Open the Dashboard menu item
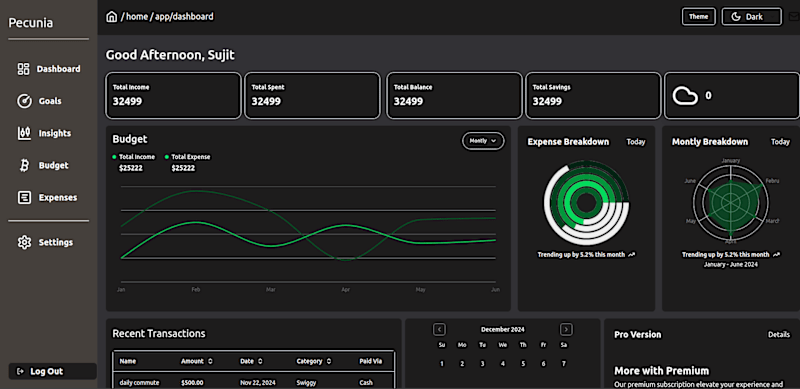 tap(48, 69)
